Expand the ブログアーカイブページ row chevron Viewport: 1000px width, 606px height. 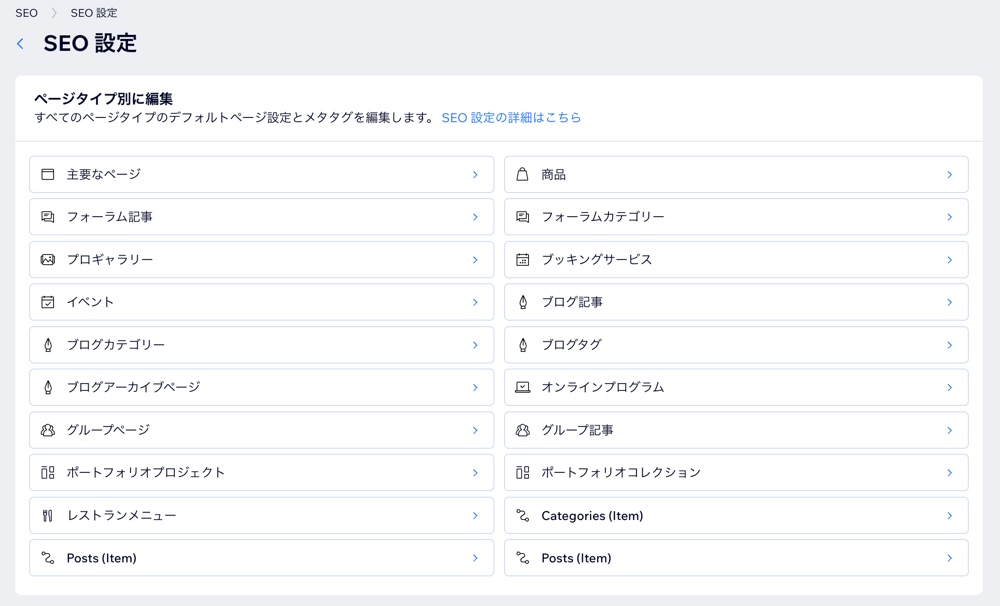click(x=475, y=387)
